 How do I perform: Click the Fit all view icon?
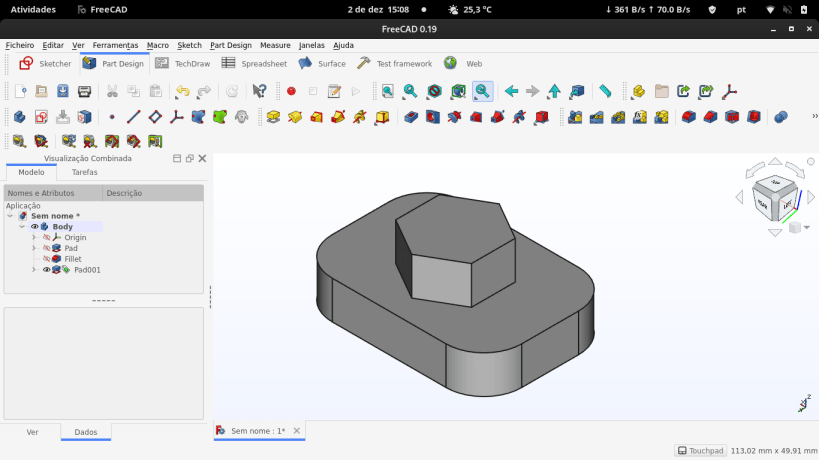click(388, 91)
